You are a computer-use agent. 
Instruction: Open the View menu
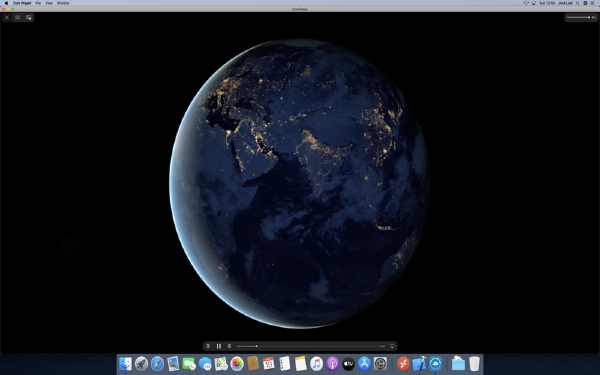tap(49, 3)
